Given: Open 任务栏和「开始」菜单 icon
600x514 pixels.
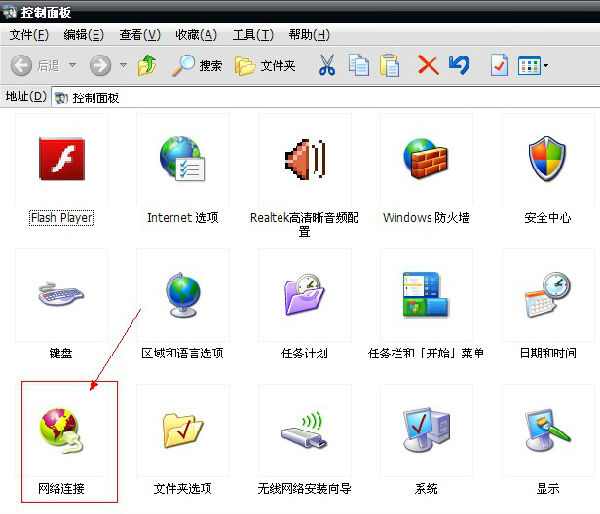Looking at the screenshot, I should pyautogui.click(x=426, y=294).
